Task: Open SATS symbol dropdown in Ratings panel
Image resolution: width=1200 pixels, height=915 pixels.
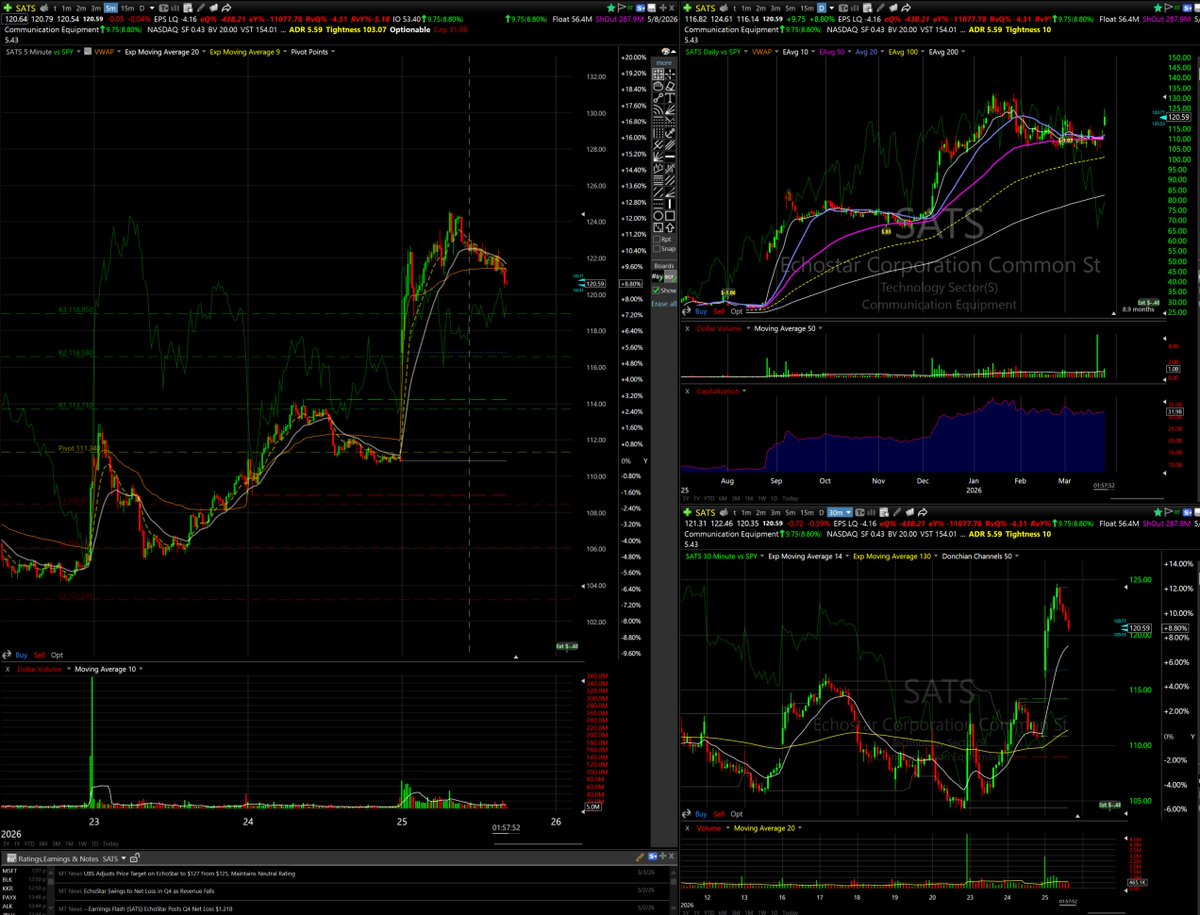Action: 123,858
